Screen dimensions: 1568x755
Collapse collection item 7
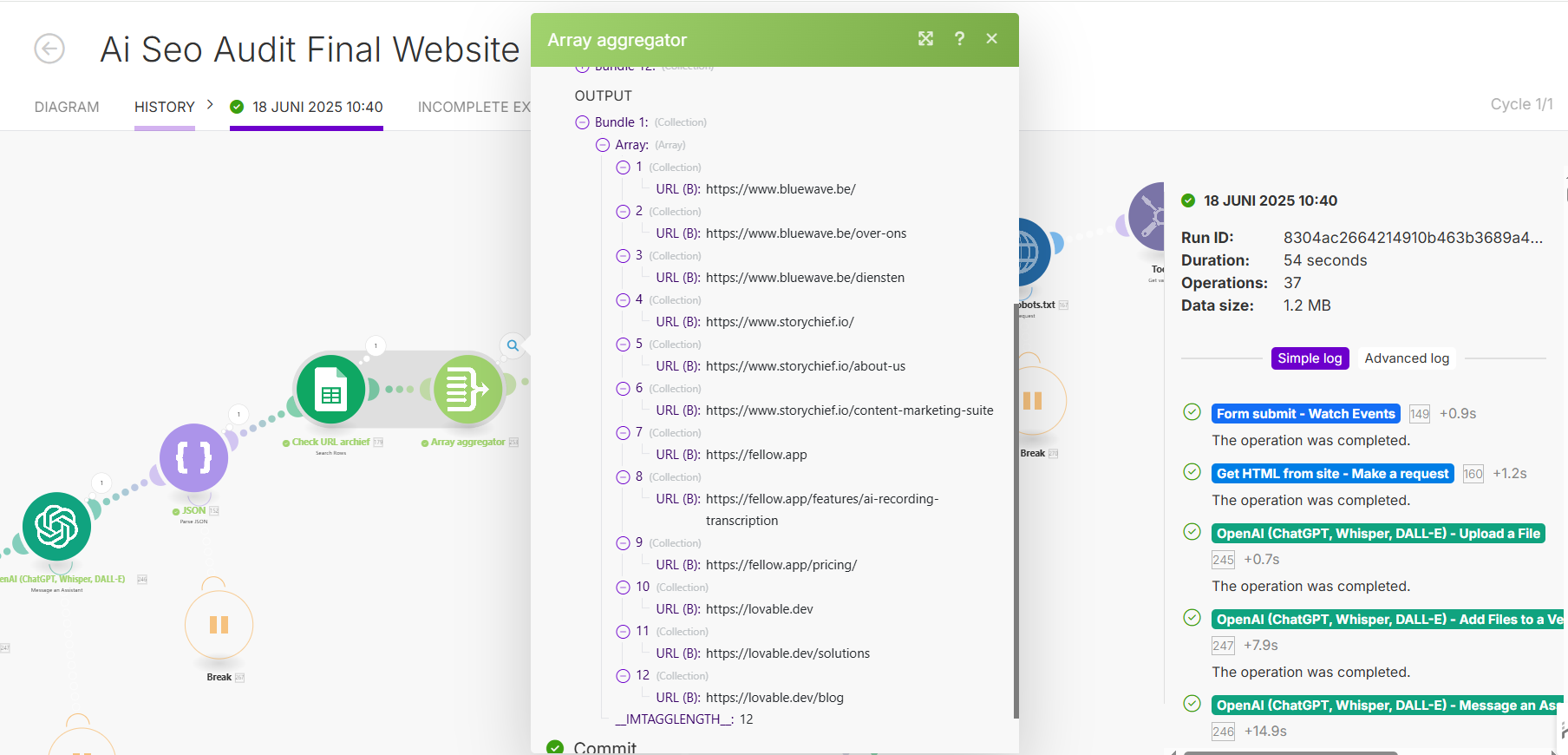click(623, 433)
